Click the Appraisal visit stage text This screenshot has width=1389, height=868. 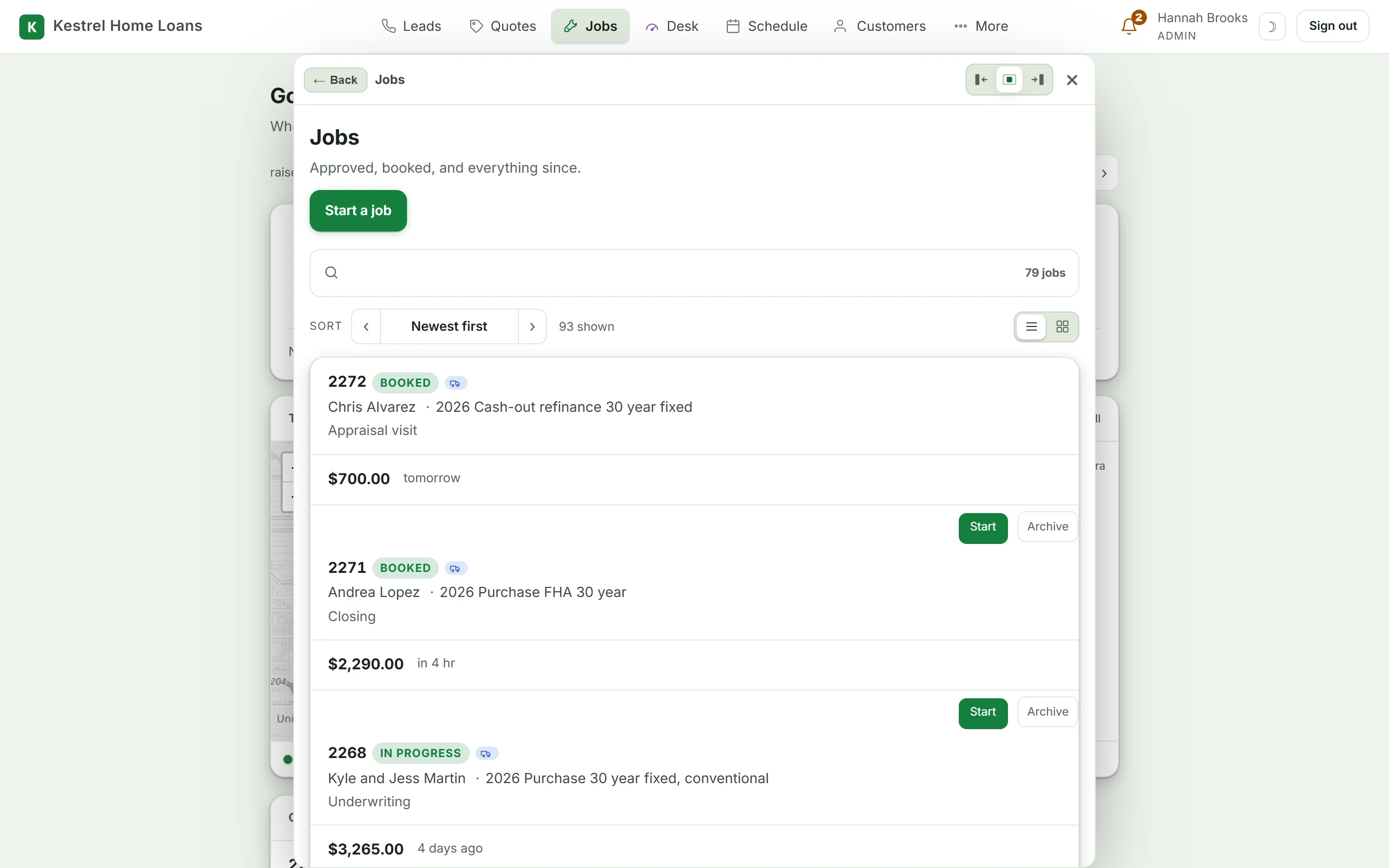(x=372, y=431)
